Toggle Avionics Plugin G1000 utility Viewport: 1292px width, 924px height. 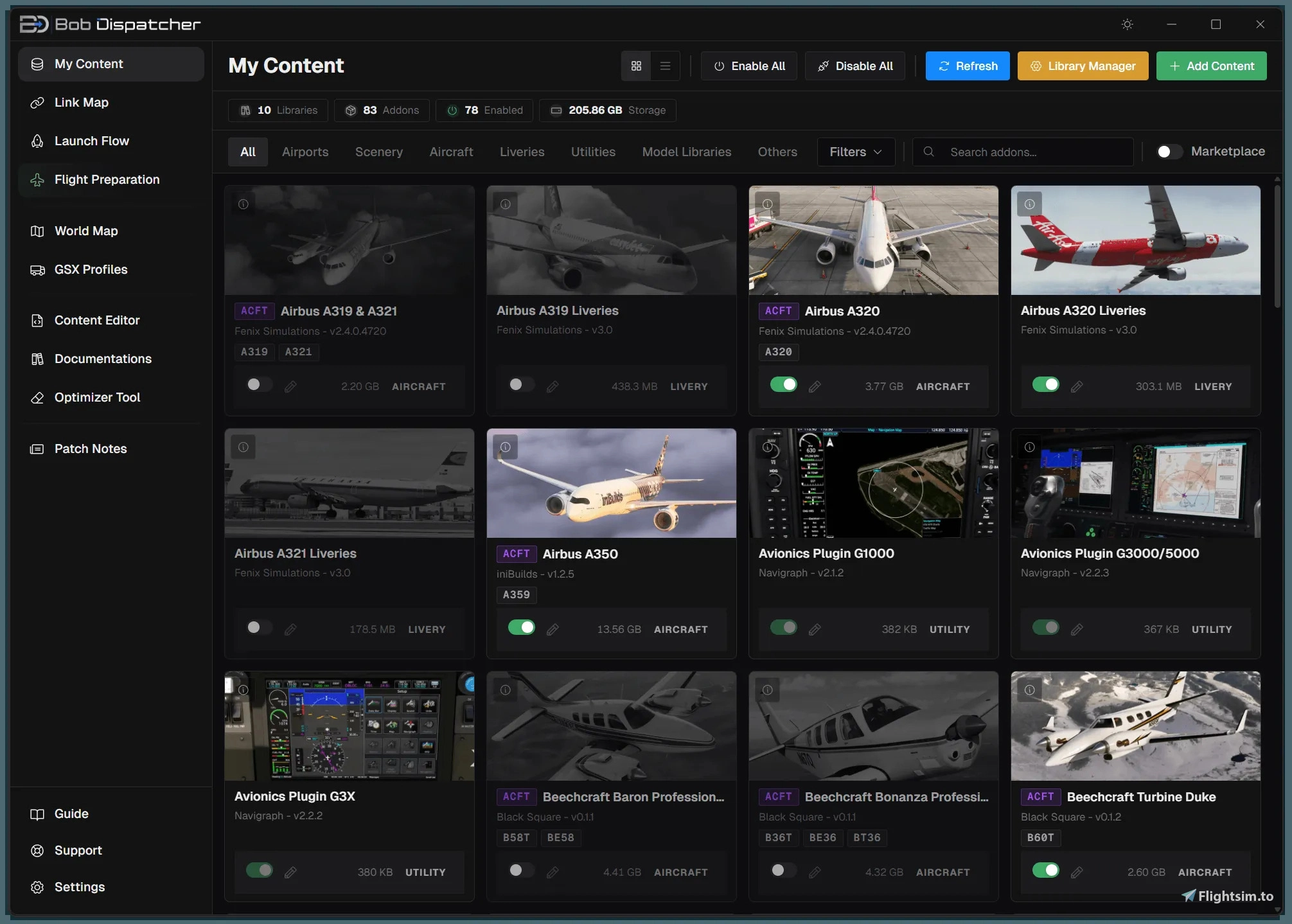[x=783, y=627]
